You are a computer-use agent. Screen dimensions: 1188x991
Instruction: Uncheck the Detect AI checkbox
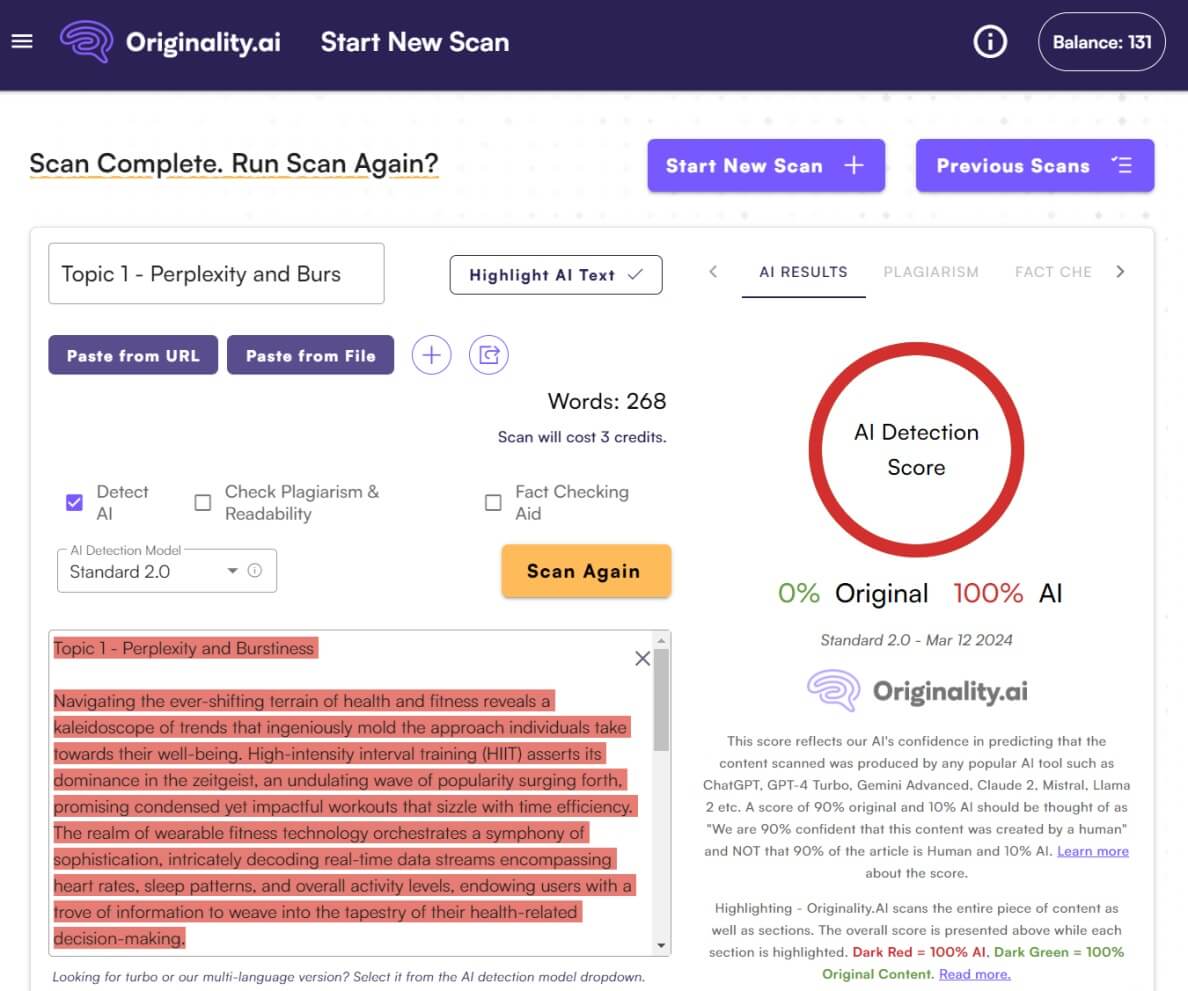click(x=75, y=502)
